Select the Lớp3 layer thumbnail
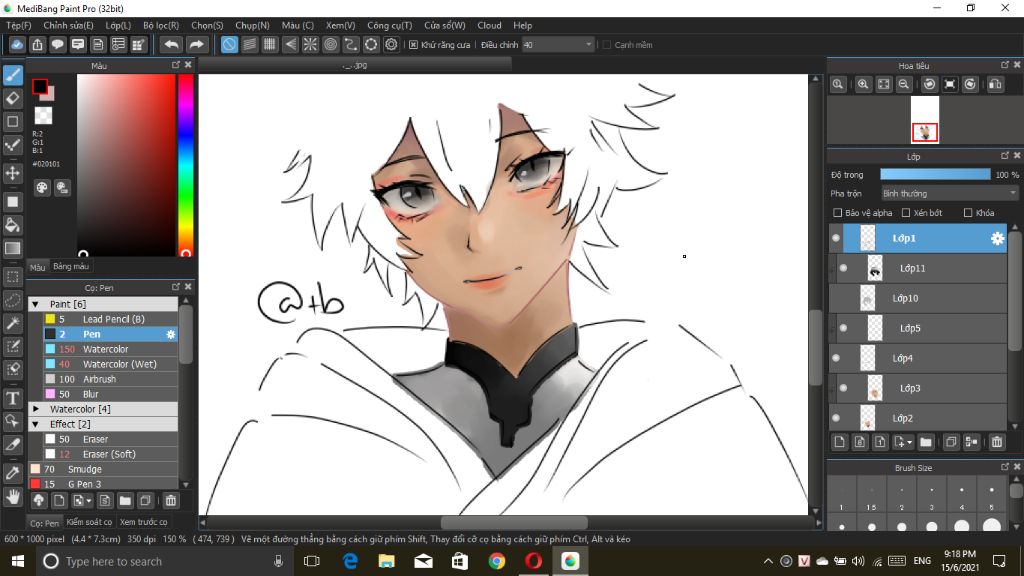This screenshot has width=1024, height=576. [874, 389]
